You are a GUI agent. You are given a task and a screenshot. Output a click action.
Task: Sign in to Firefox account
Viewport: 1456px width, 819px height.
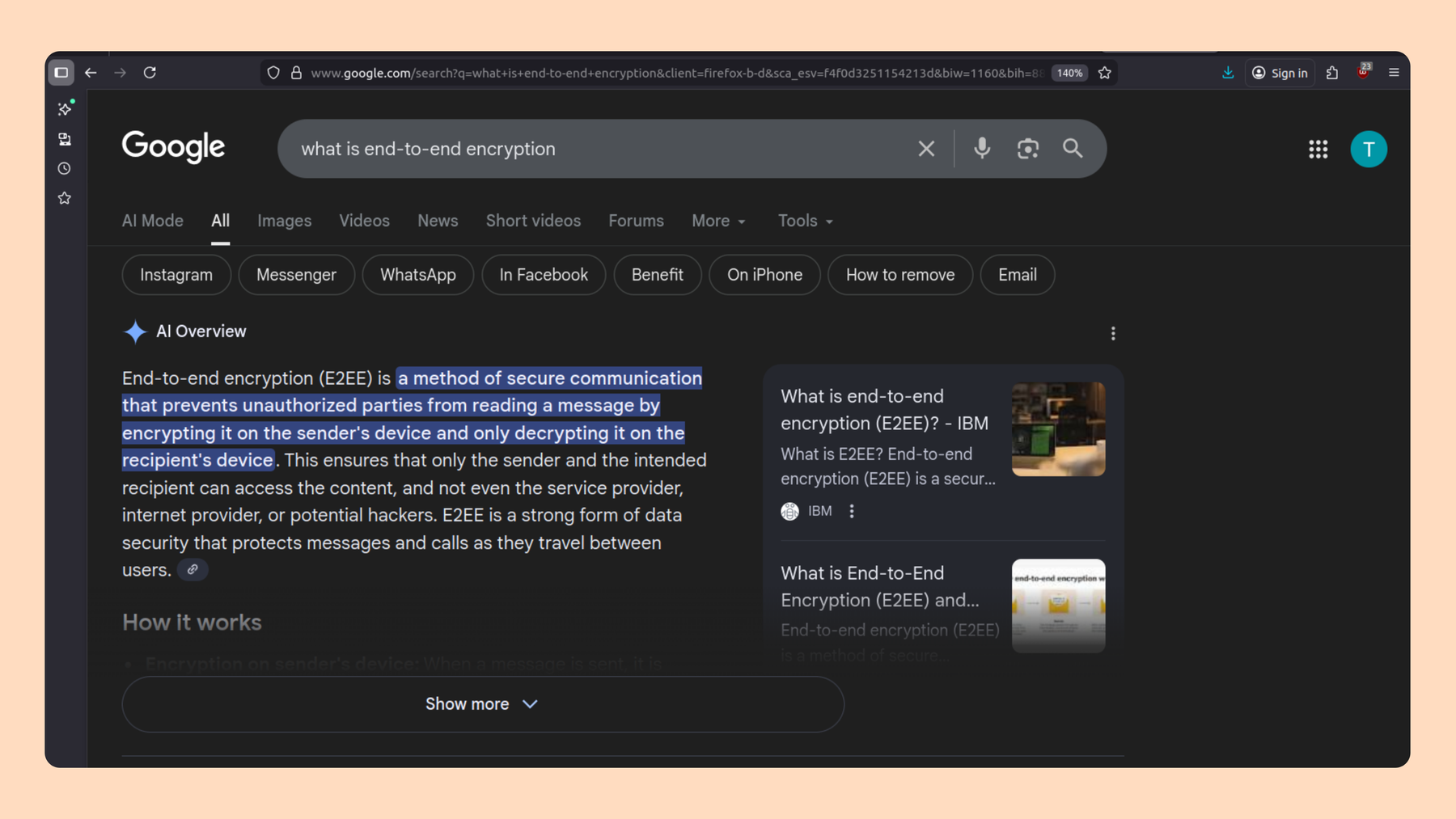(x=1280, y=73)
